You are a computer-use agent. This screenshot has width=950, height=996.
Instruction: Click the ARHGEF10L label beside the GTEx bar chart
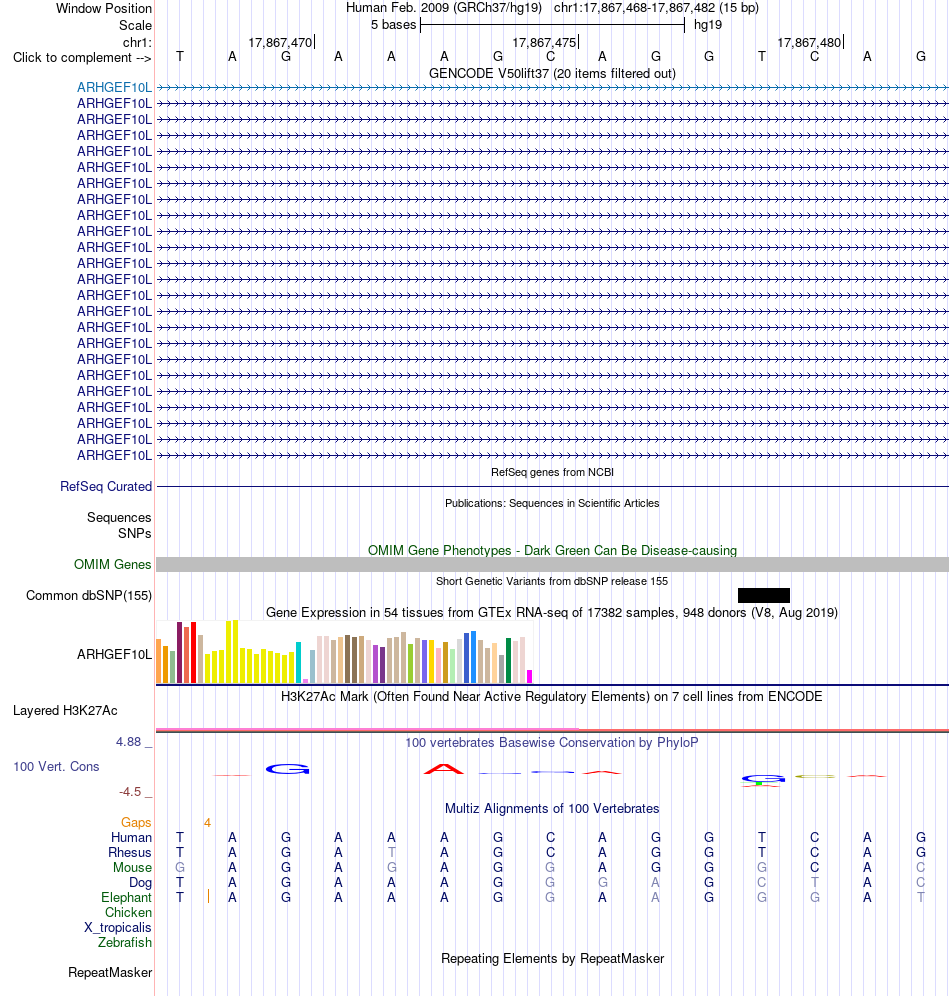pyautogui.click(x=114, y=654)
